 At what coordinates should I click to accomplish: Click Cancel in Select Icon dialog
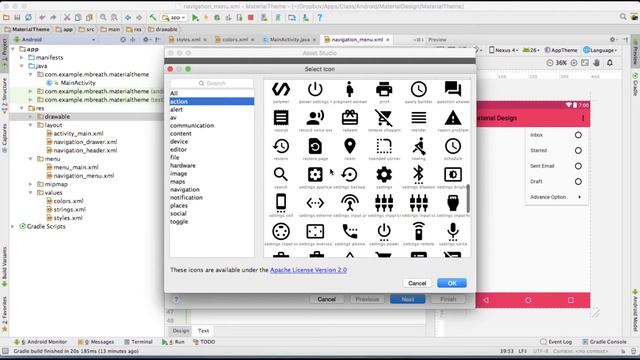(417, 283)
